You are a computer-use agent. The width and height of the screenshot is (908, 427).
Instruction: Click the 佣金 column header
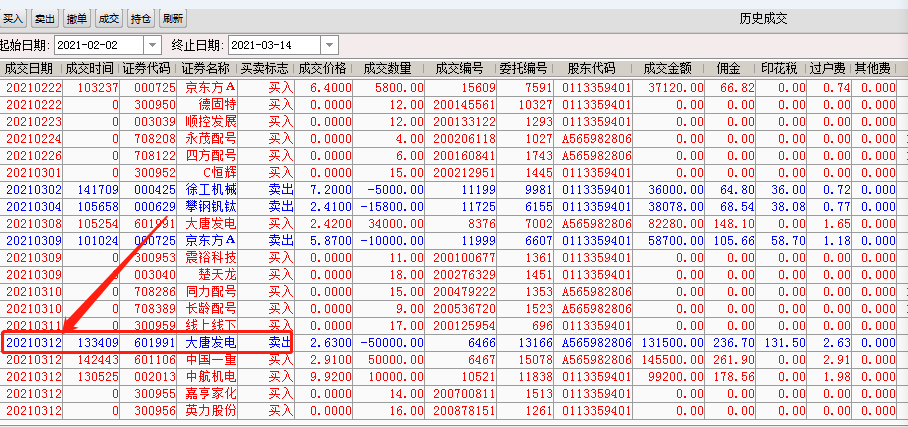click(x=729, y=69)
